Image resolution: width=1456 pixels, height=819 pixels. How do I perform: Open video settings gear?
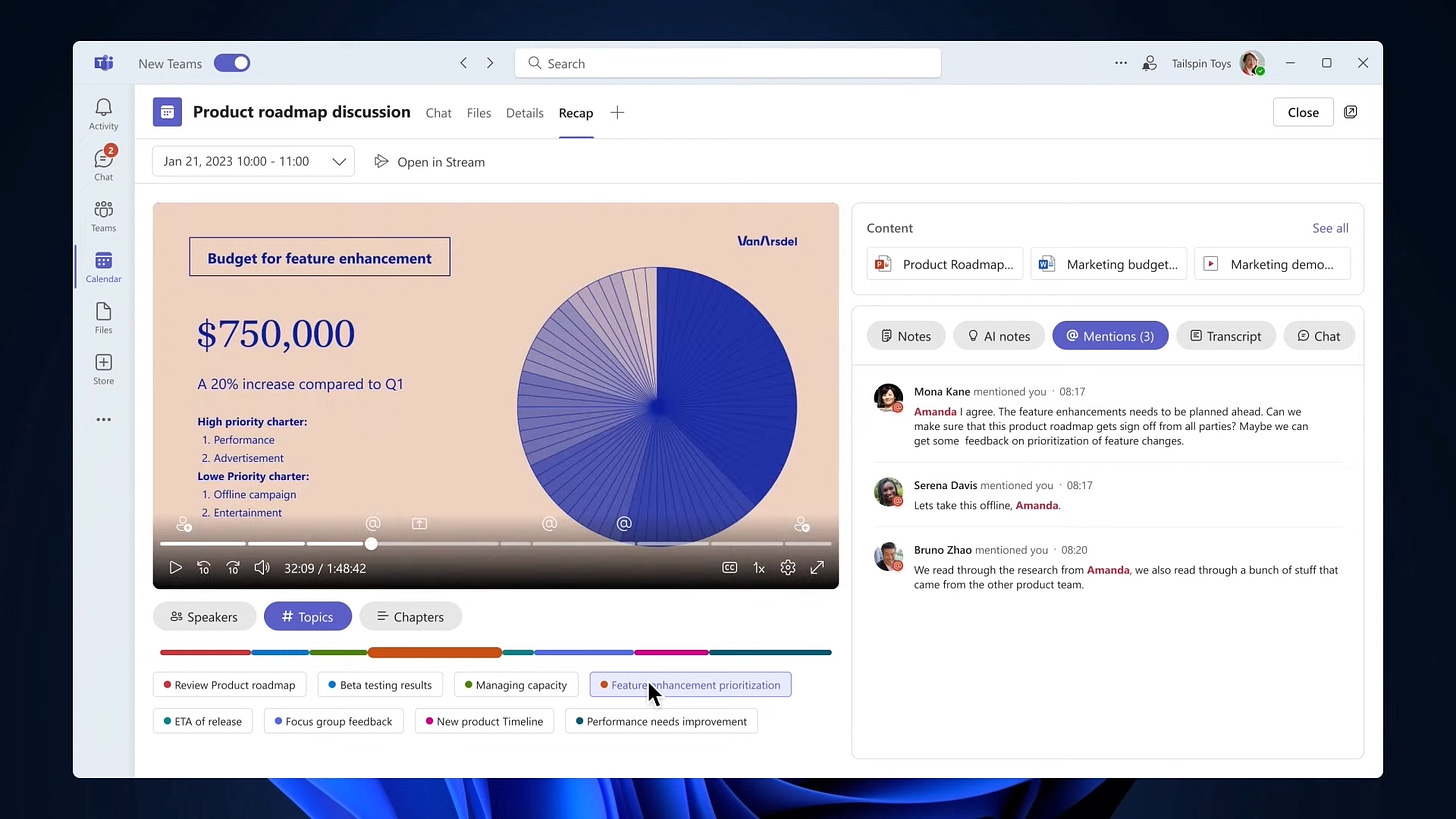click(788, 568)
